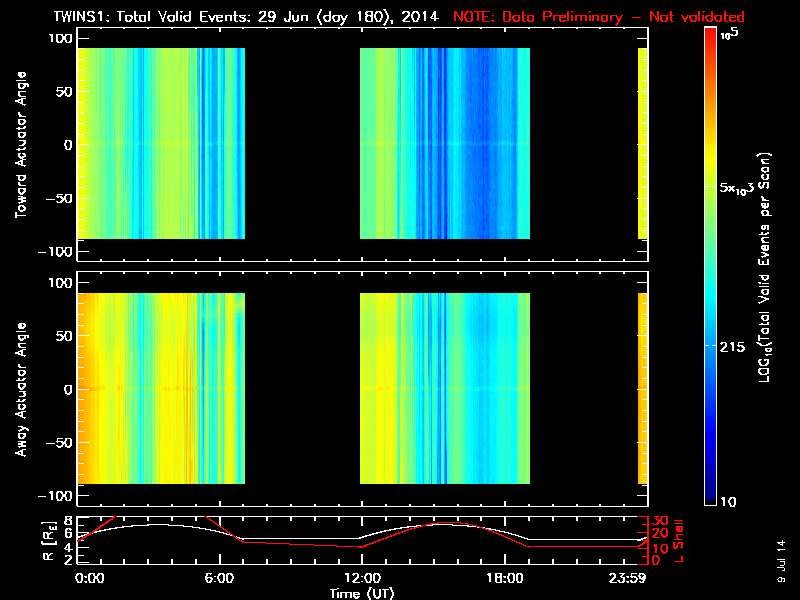Click the 0:00 time axis label
This screenshot has height=600, width=800.
coord(89,578)
